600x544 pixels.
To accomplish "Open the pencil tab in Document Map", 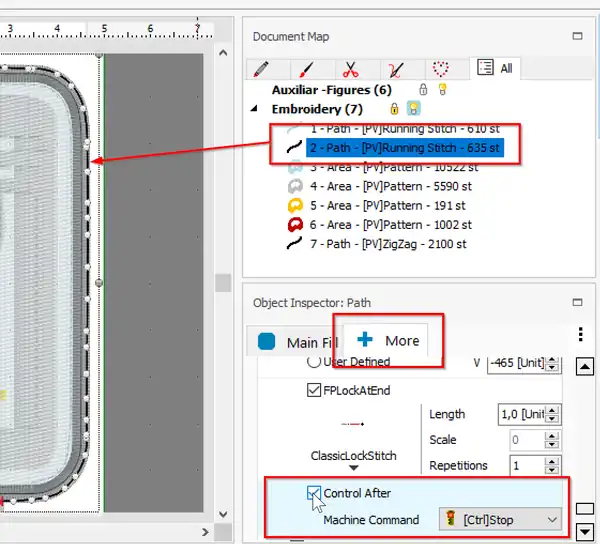I will click(x=262, y=69).
